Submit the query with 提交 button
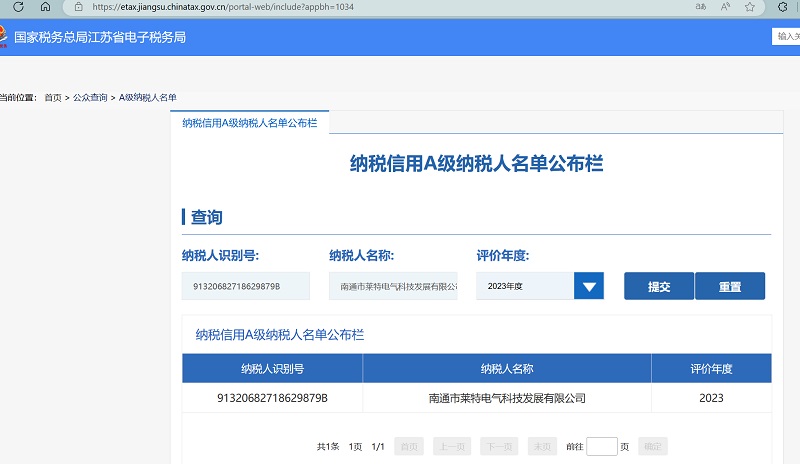Image resolution: width=800 pixels, height=464 pixels. 659,286
